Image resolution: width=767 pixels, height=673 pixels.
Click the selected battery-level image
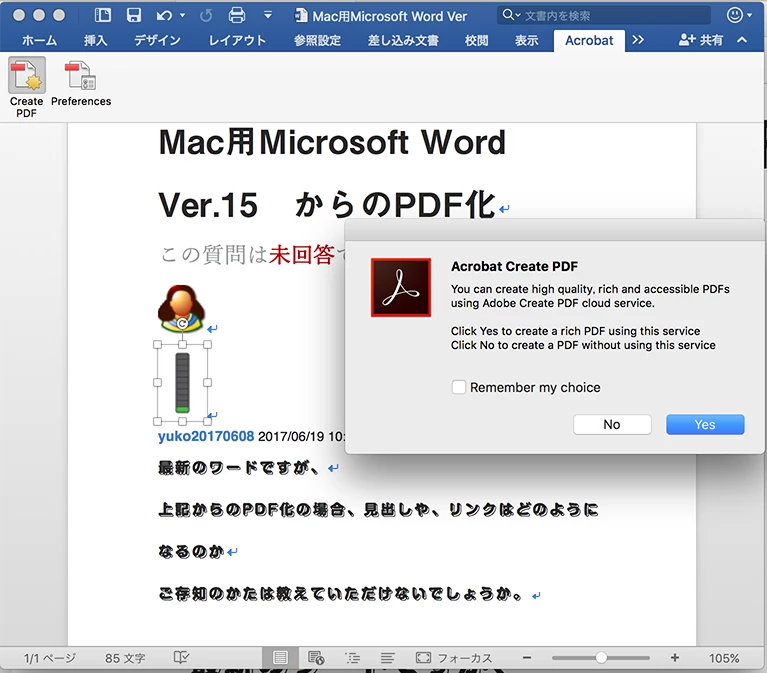point(182,383)
